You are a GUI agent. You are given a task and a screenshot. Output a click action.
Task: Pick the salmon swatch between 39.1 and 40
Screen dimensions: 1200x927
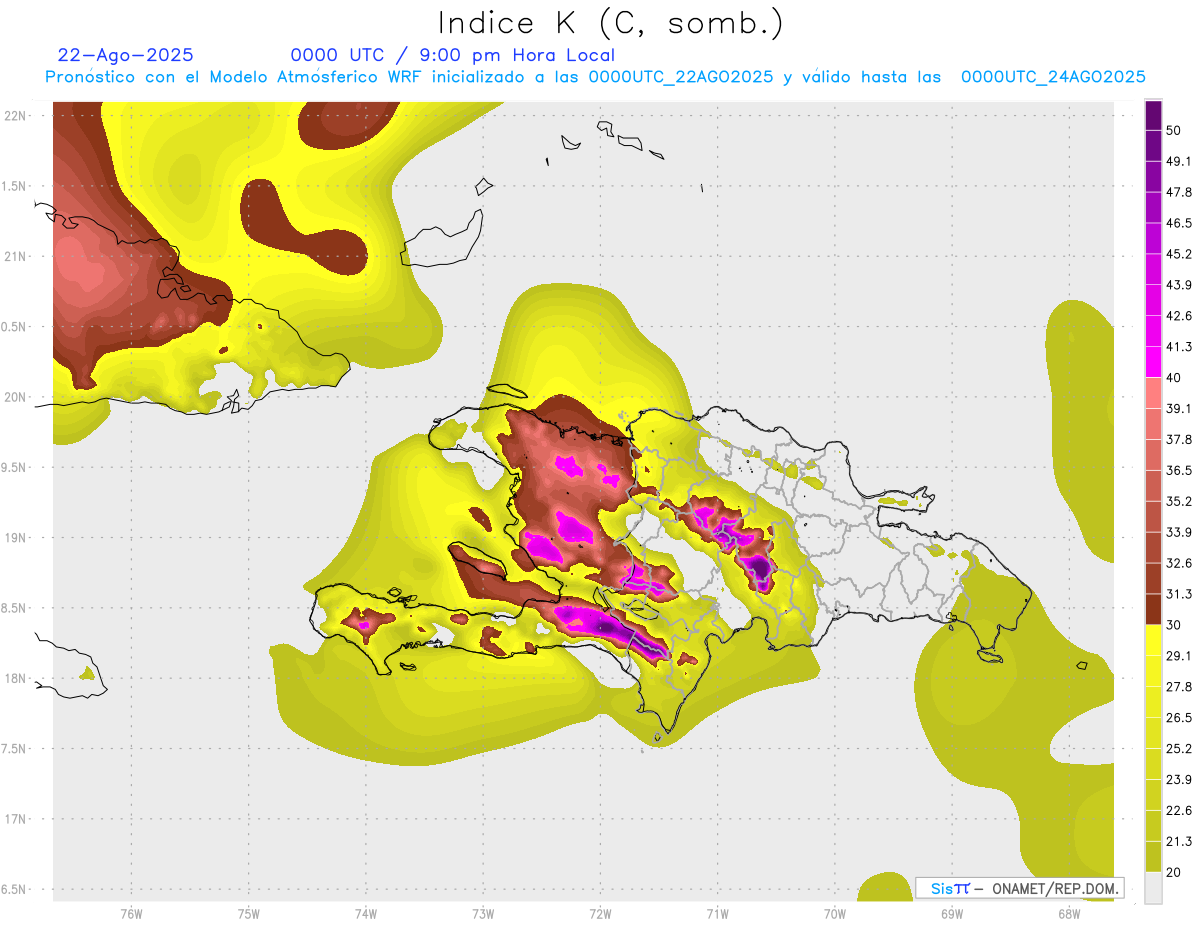[1153, 393]
